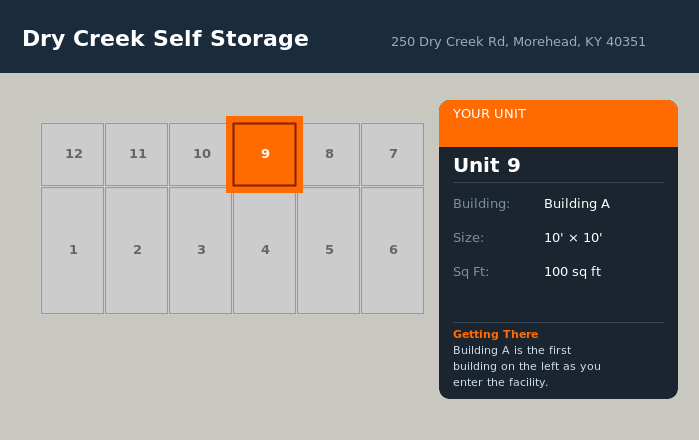Click unit 11 in the top row
The width and height of the screenshot is (699, 440).
coord(137,154)
